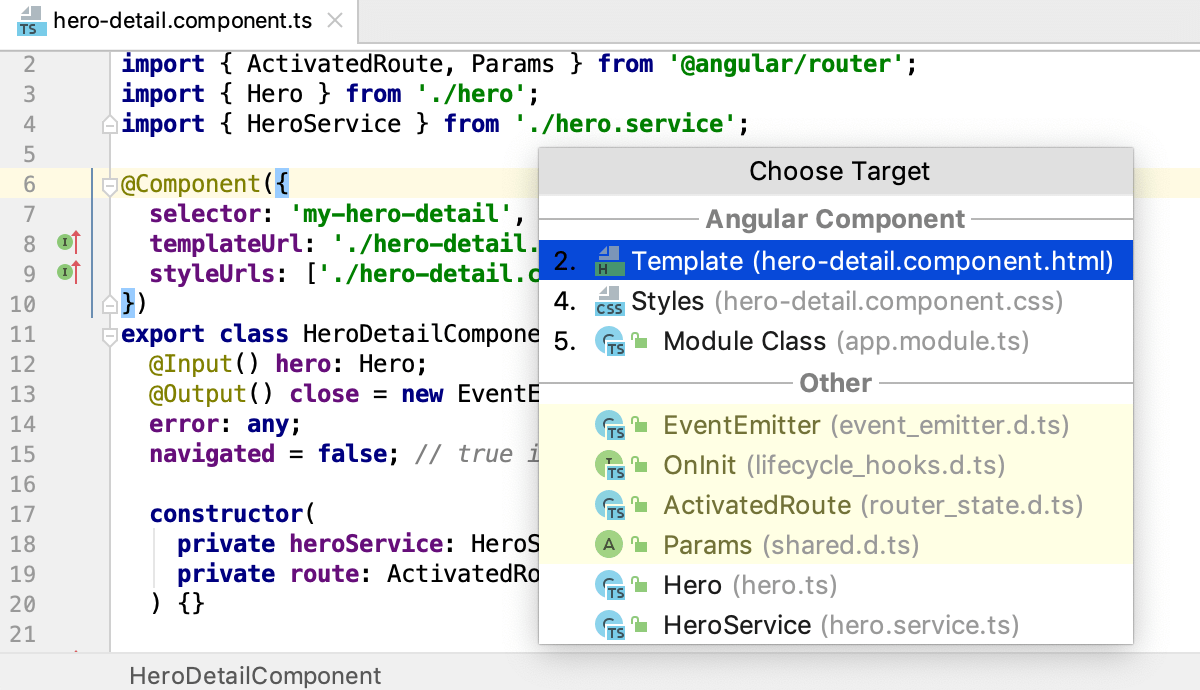Click the EventEmitter class icon in list
The width and height of the screenshot is (1200, 690).
[x=609, y=425]
